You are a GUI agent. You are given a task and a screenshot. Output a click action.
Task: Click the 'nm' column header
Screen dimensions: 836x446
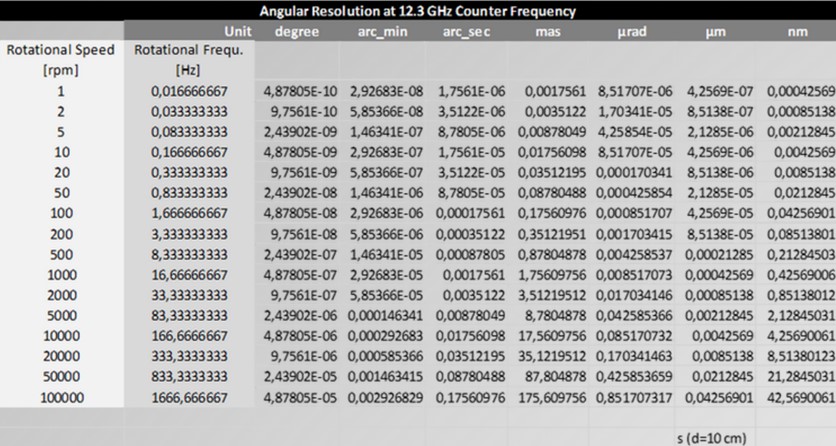[797, 31]
